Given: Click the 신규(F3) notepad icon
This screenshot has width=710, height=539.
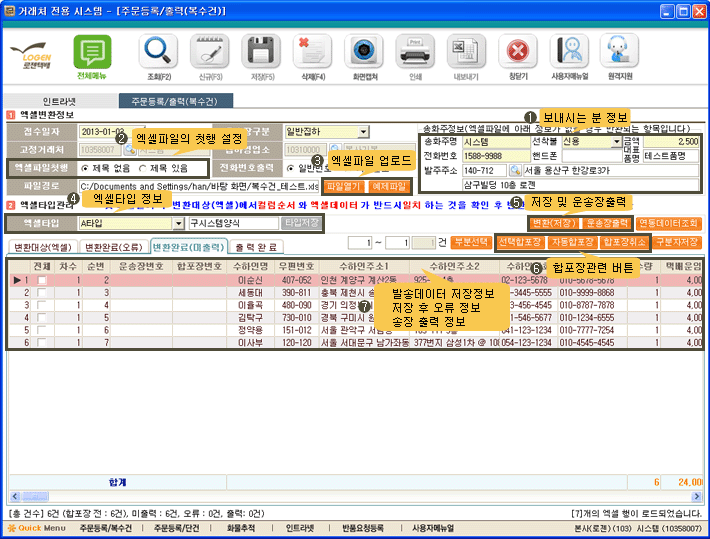Looking at the screenshot, I should pyautogui.click(x=209, y=51).
